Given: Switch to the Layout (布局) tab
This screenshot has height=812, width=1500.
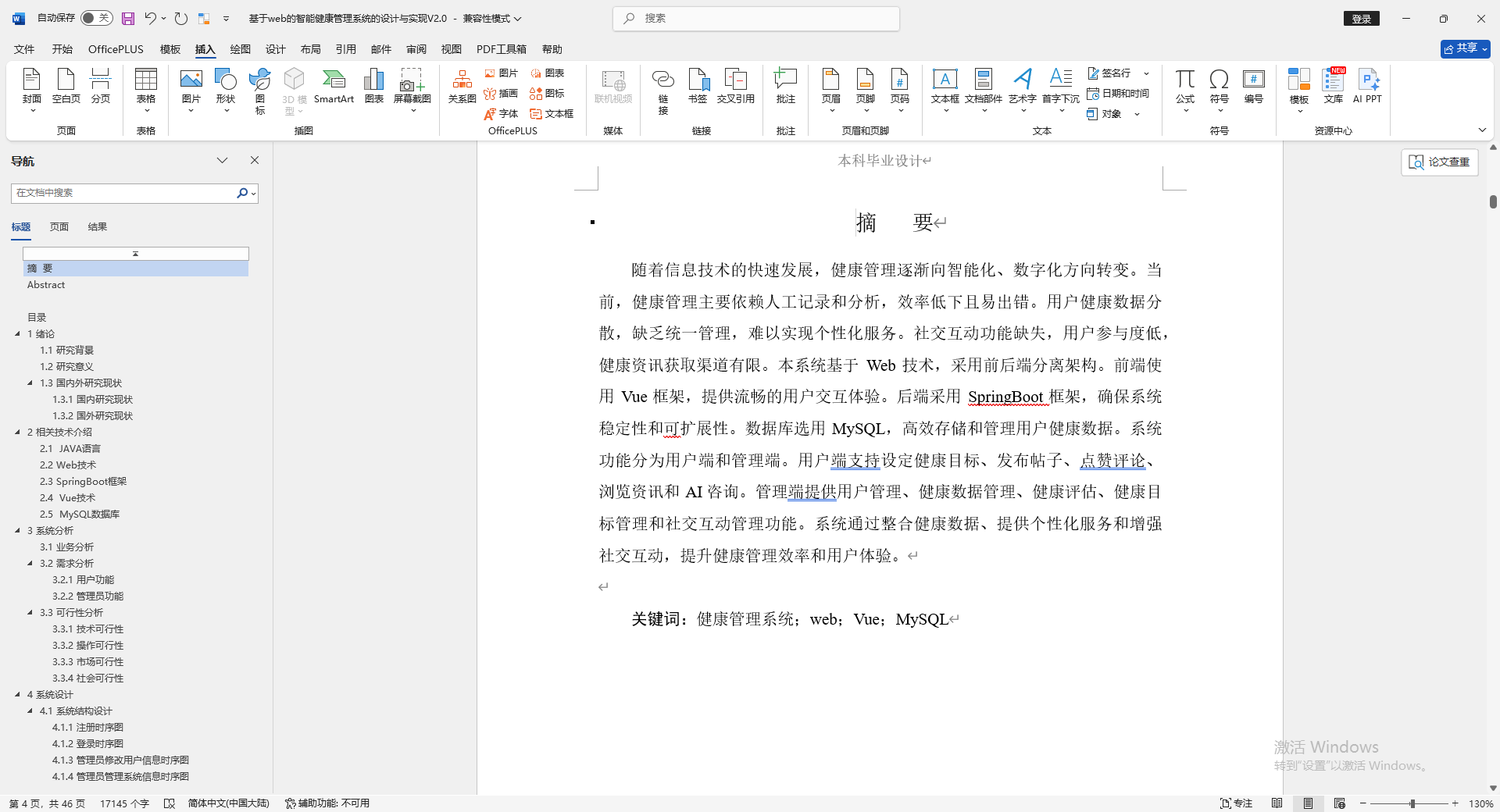Looking at the screenshot, I should pos(310,49).
